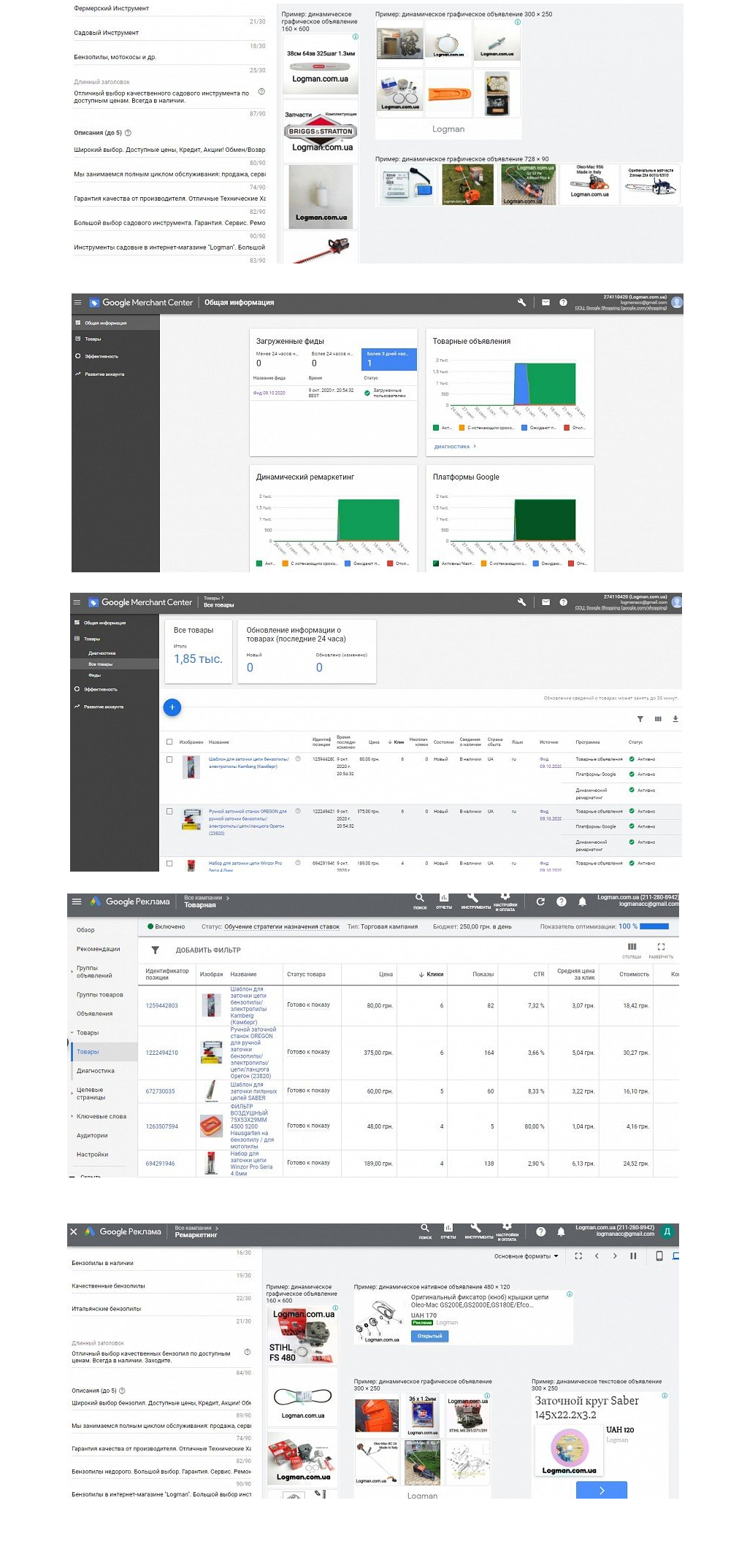Open position ID 1259442803 link
This screenshot has height=1568, width=739.
point(161,1006)
